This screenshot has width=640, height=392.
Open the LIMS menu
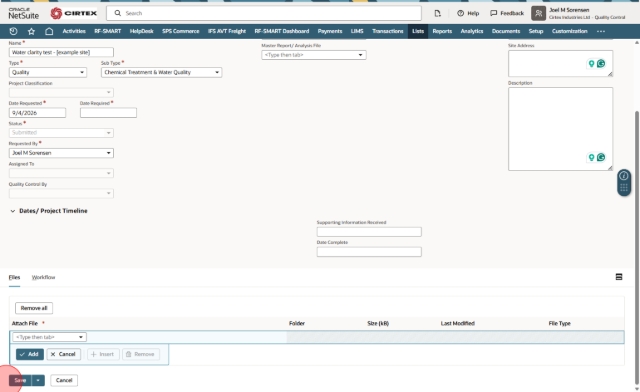click(357, 31)
